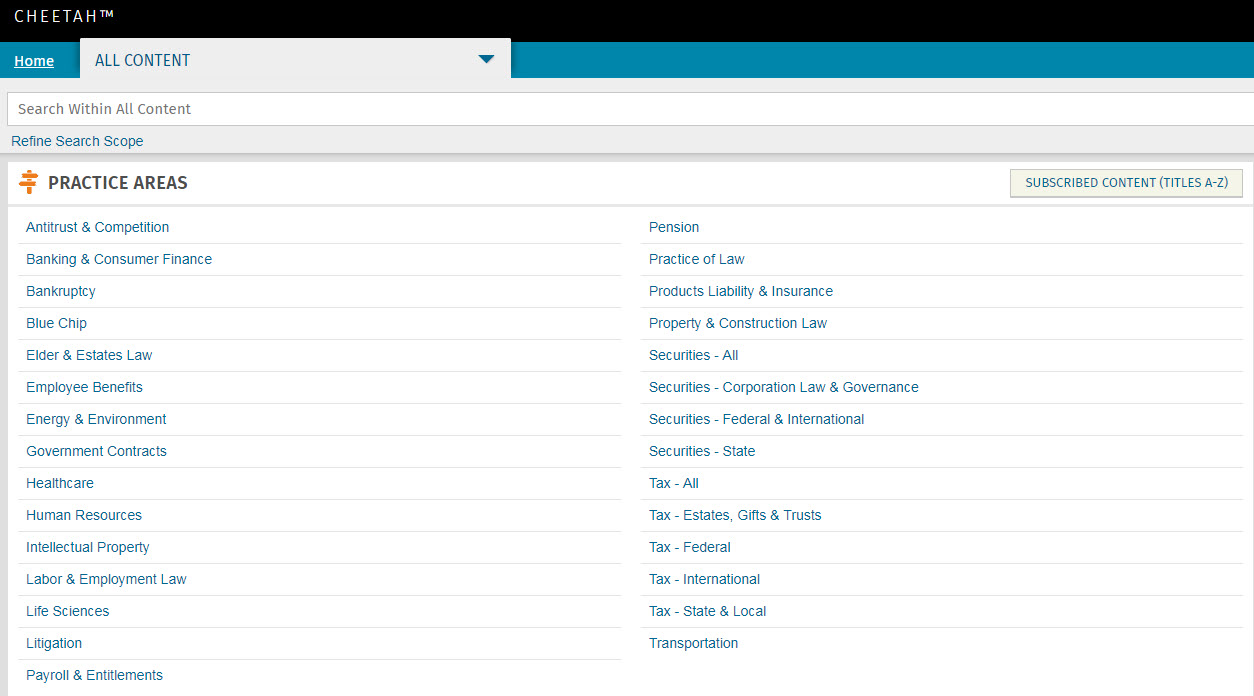1254x696 pixels.
Task: Click the Practice Areas heading
Action: tap(118, 183)
